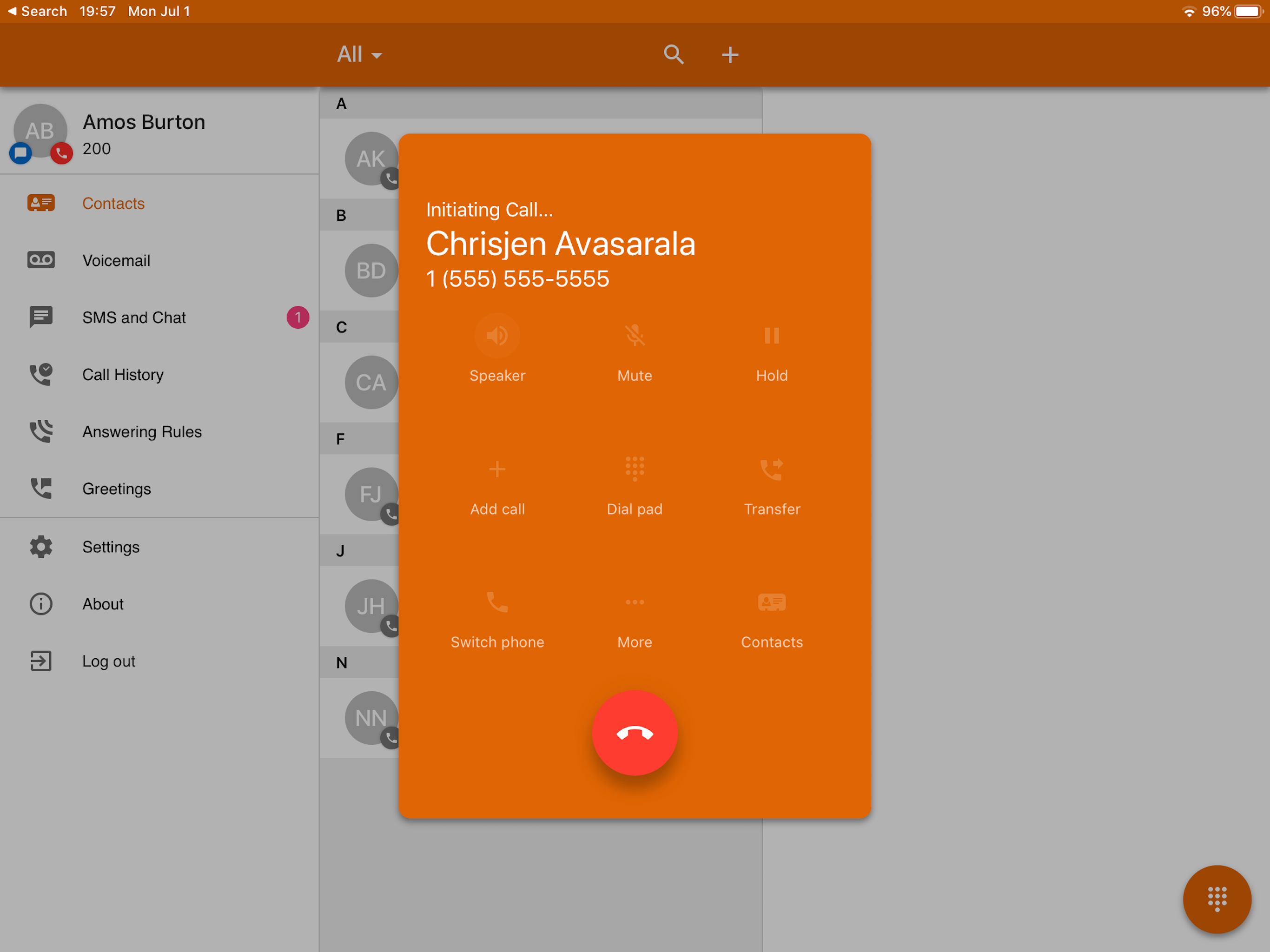Click the add contact plus icon
1270x952 pixels.
[730, 54]
